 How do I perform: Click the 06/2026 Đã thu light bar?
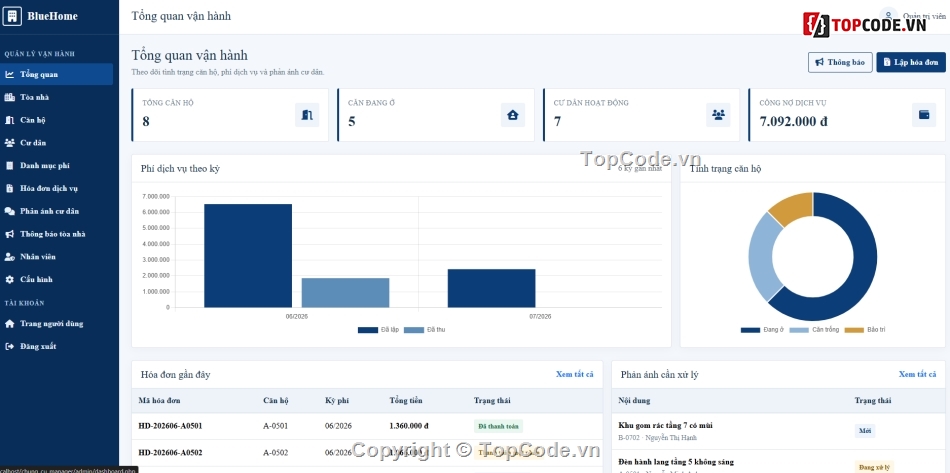(345, 293)
